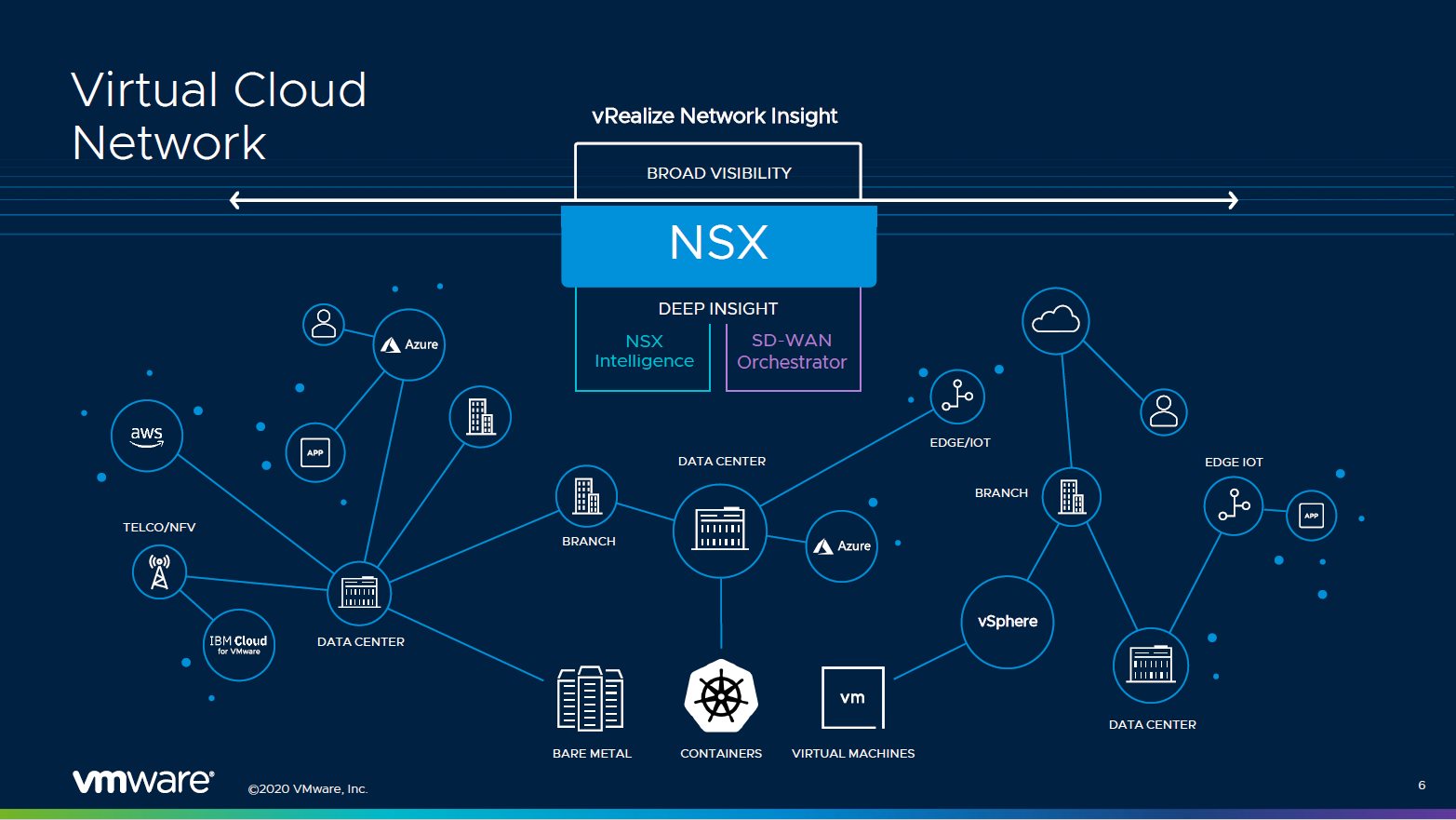The height and width of the screenshot is (820, 1456).
Task: Click the aws cloud icon
Action: click(x=146, y=436)
